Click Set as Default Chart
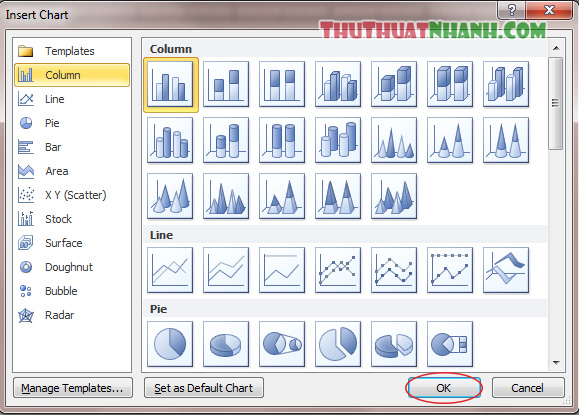Image resolution: width=579 pixels, height=415 pixels. point(204,388)
